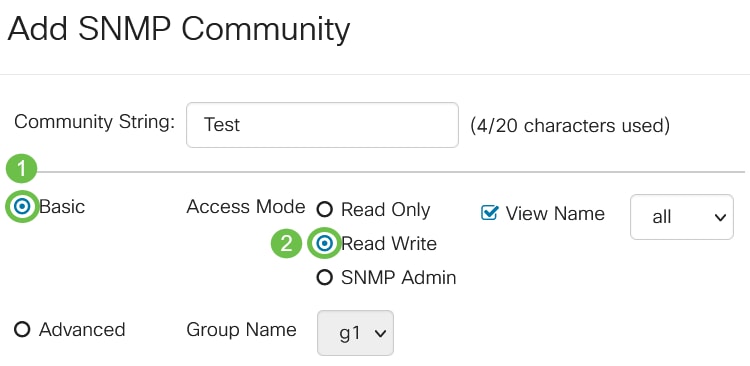
Task: Click the Add SNMP Community heading
Action: [x=179, y=30]
